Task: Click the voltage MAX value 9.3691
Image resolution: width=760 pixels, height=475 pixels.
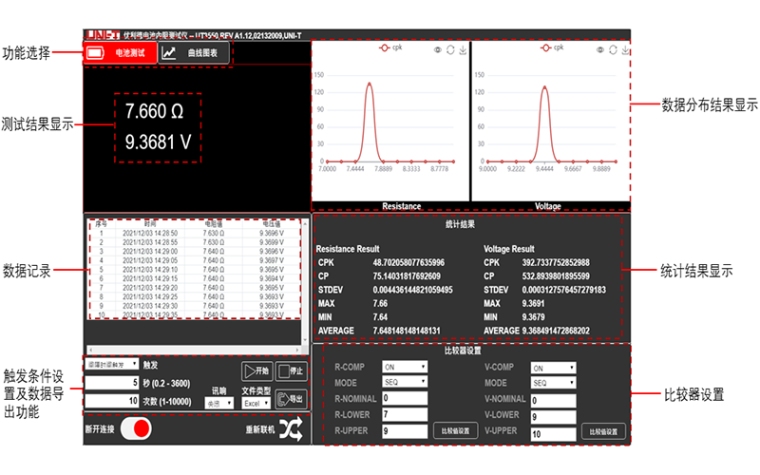Action: click(533, 303)
